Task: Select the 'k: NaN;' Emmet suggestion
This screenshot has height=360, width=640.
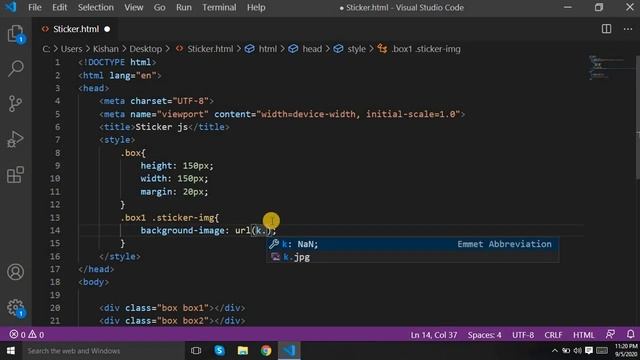Action: click(413, 244)
